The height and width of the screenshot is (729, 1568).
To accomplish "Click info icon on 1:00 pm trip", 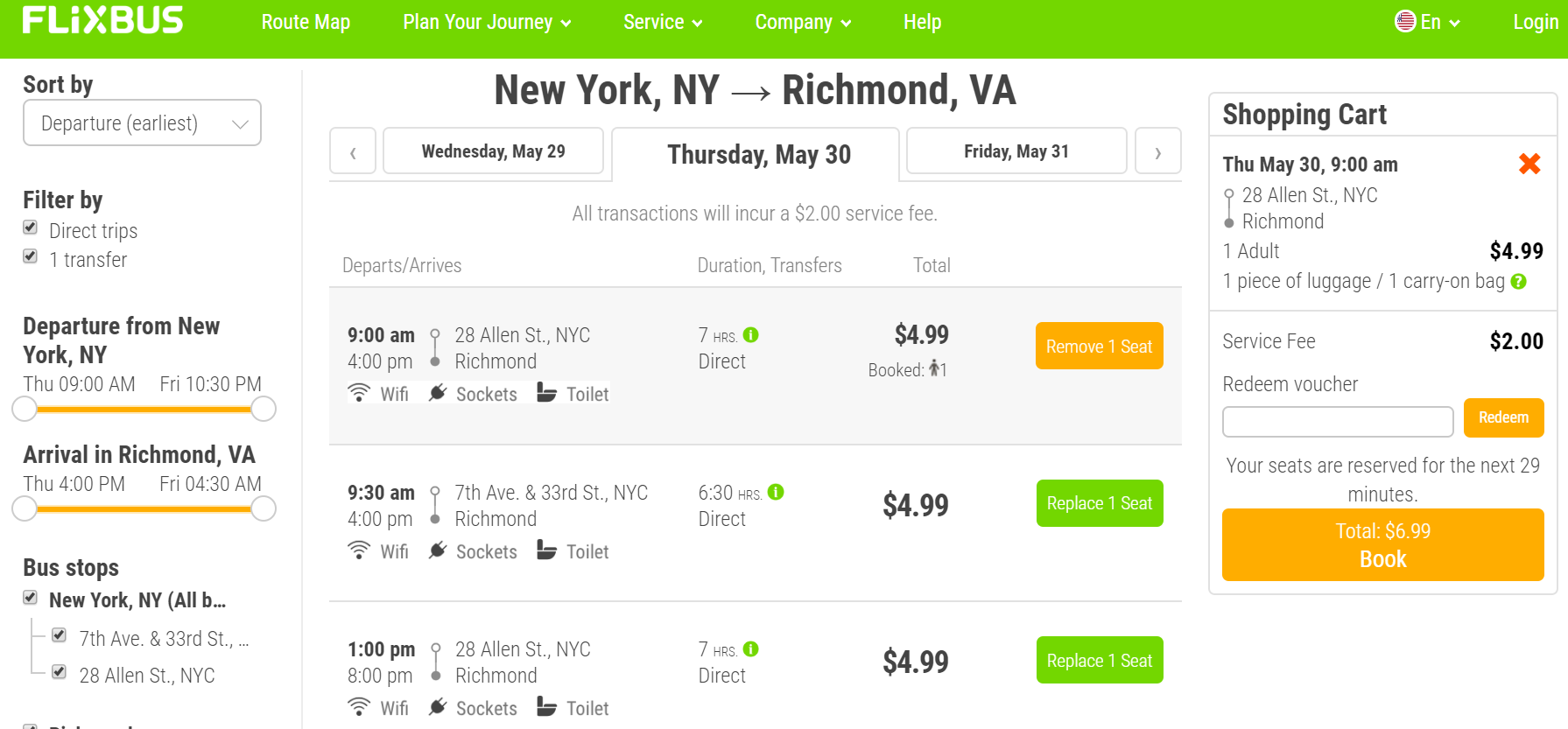I will point(751,648).
